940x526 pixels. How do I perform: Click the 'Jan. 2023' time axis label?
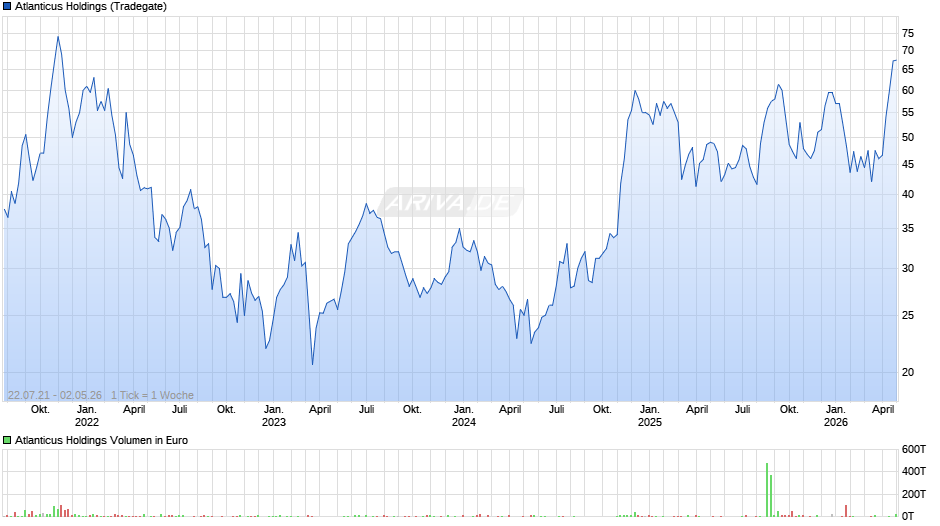(x=273, y=416)
